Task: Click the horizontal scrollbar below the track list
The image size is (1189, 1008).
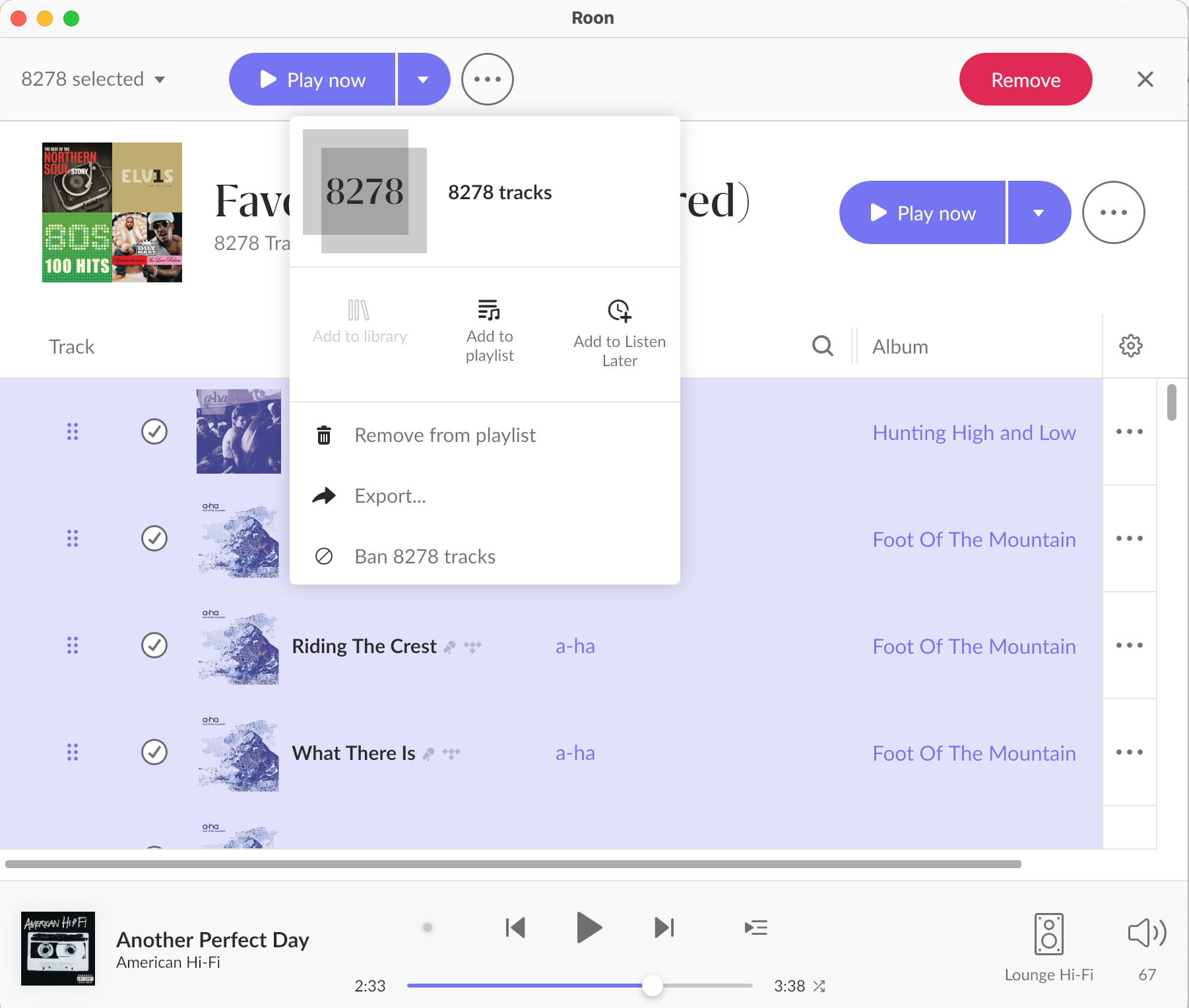Action: point(513,864)
